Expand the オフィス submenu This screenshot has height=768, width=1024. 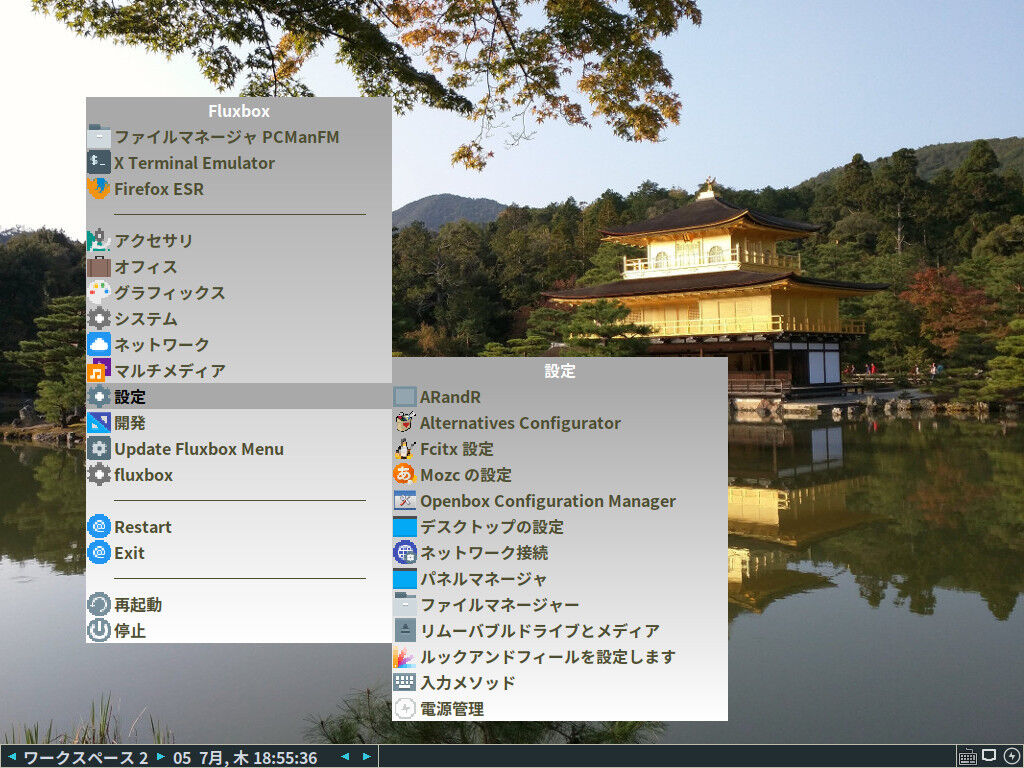[239, 266]
